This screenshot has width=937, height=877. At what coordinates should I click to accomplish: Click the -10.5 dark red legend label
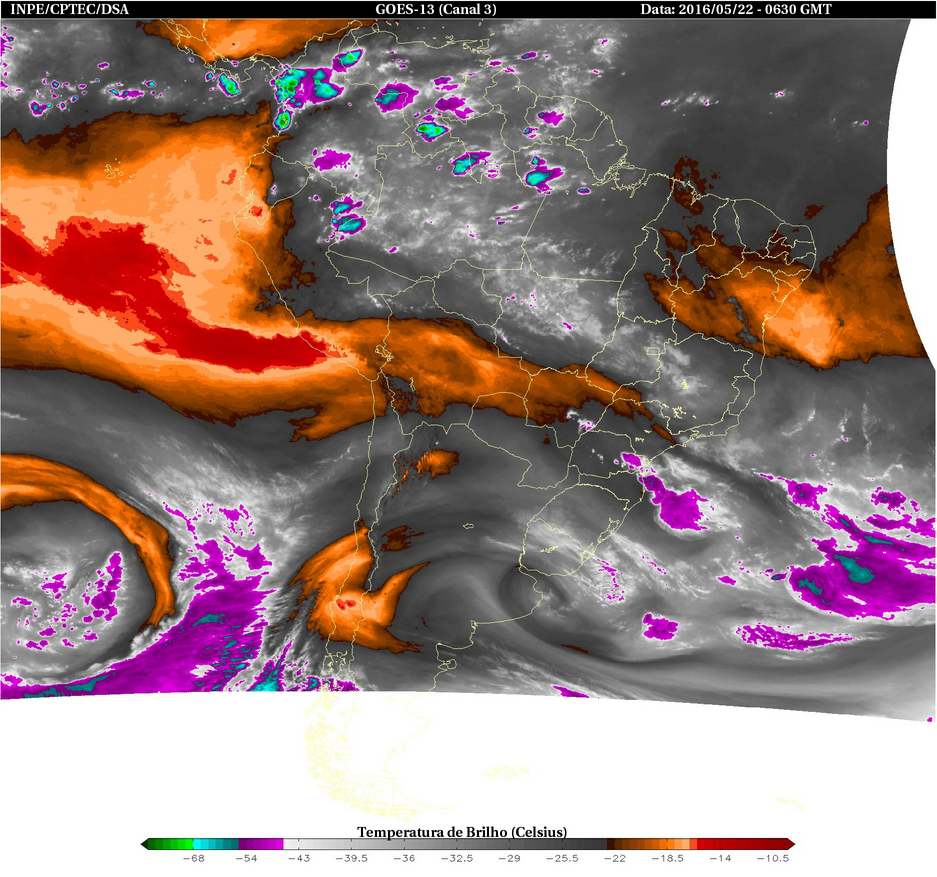pyautogui.click(x=773, y=858)
